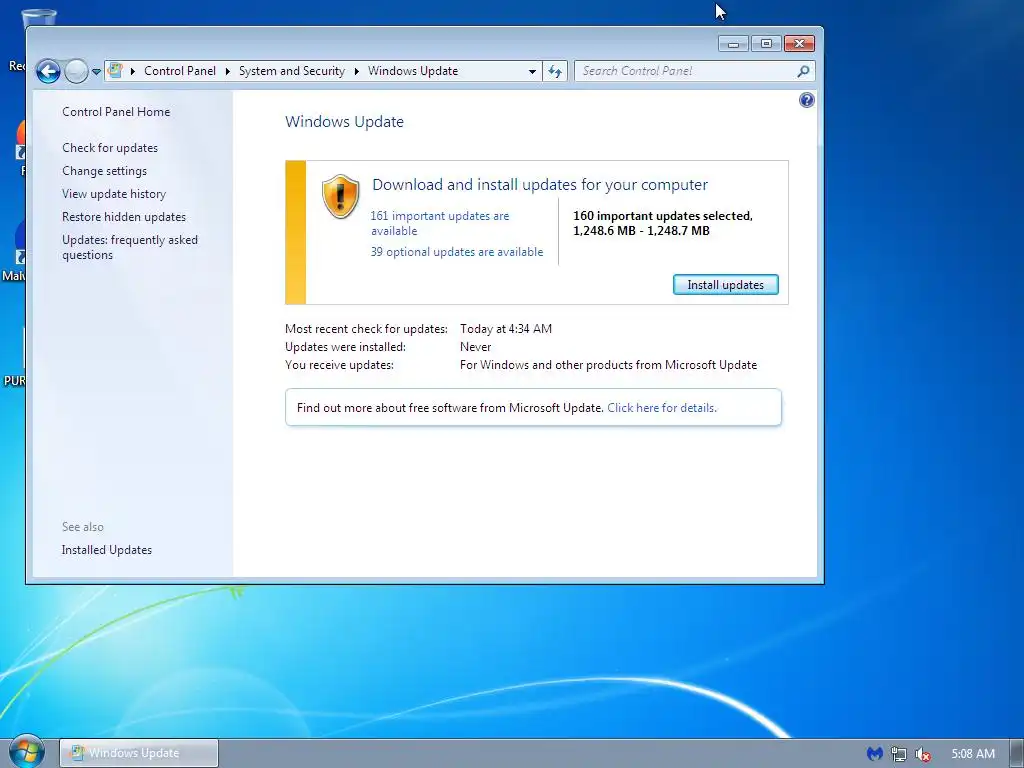Screen dimensions: 1024x768
Task: Open 39 optional updates are available
Action: pyautogui.click(x=456, y=252)
